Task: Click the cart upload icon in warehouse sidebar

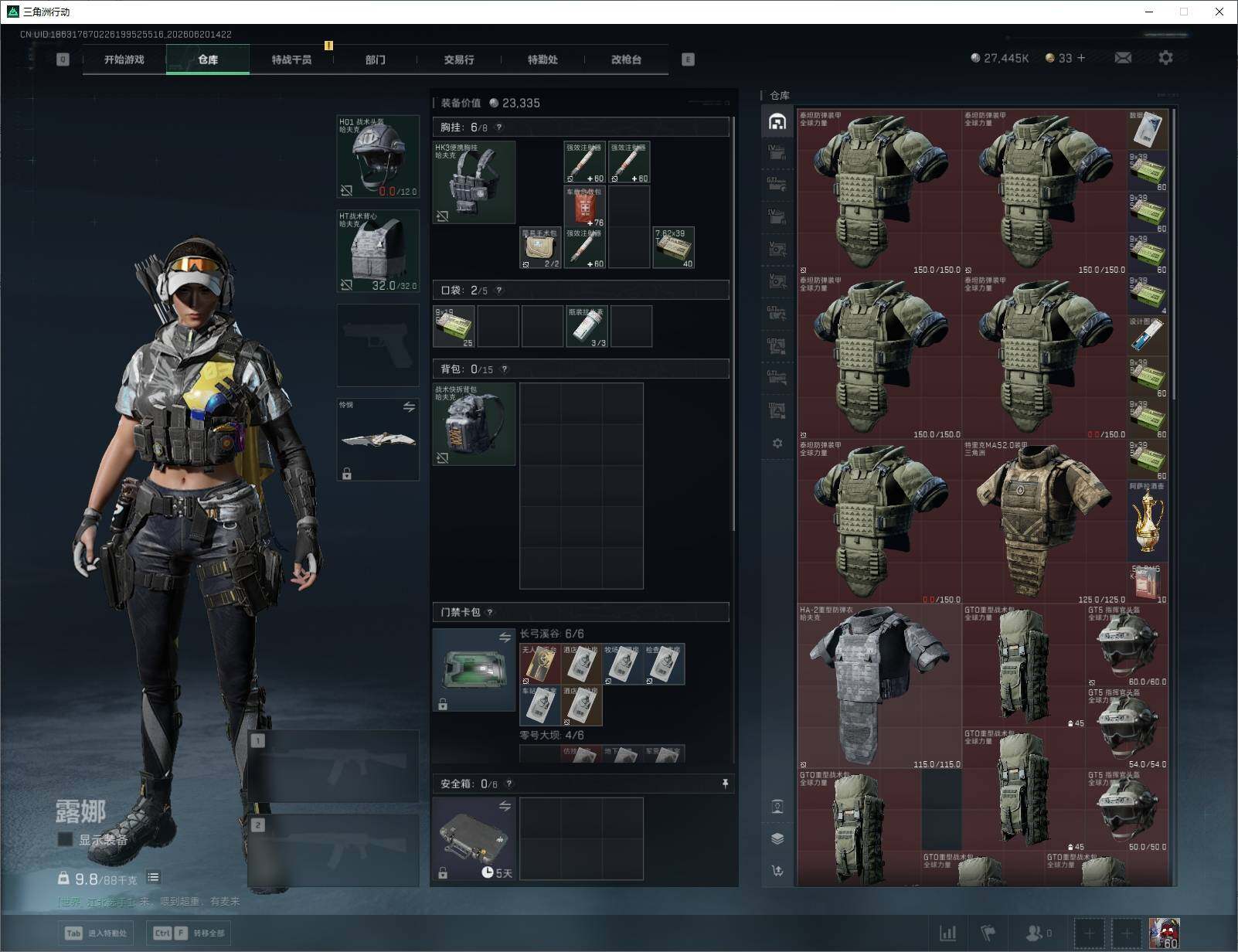Action: tap(777, 871)
